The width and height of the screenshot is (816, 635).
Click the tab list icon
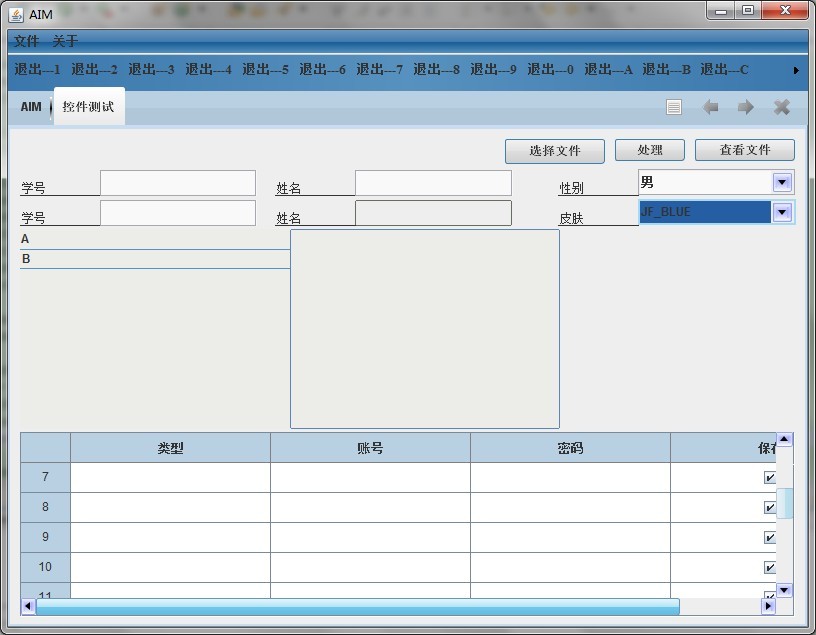point(674,107)
